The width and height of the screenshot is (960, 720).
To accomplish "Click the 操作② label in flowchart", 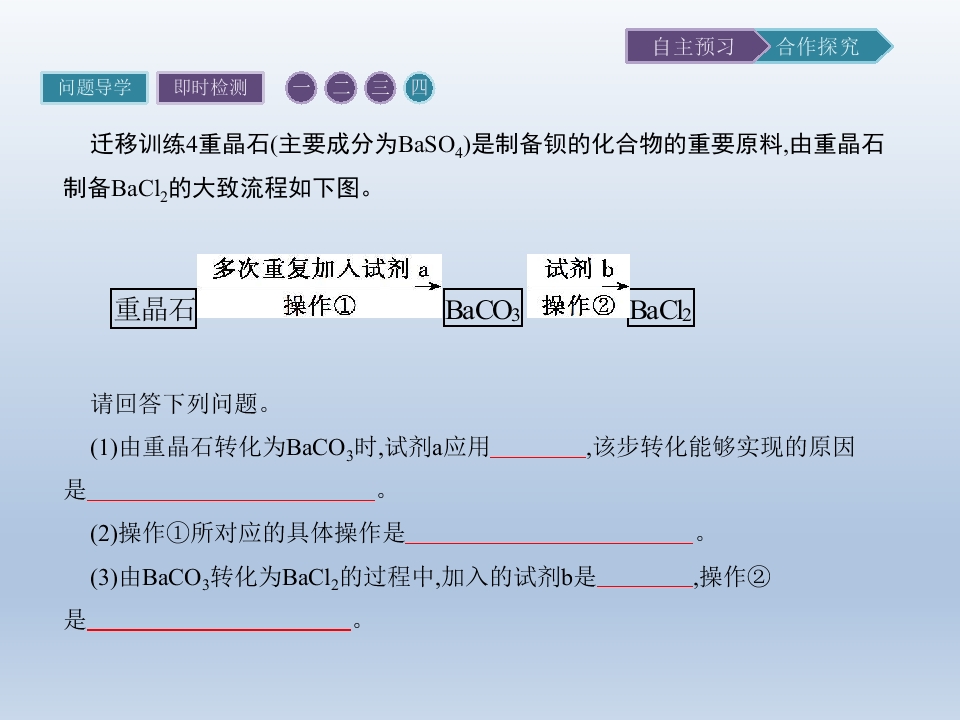I will 578,304.
